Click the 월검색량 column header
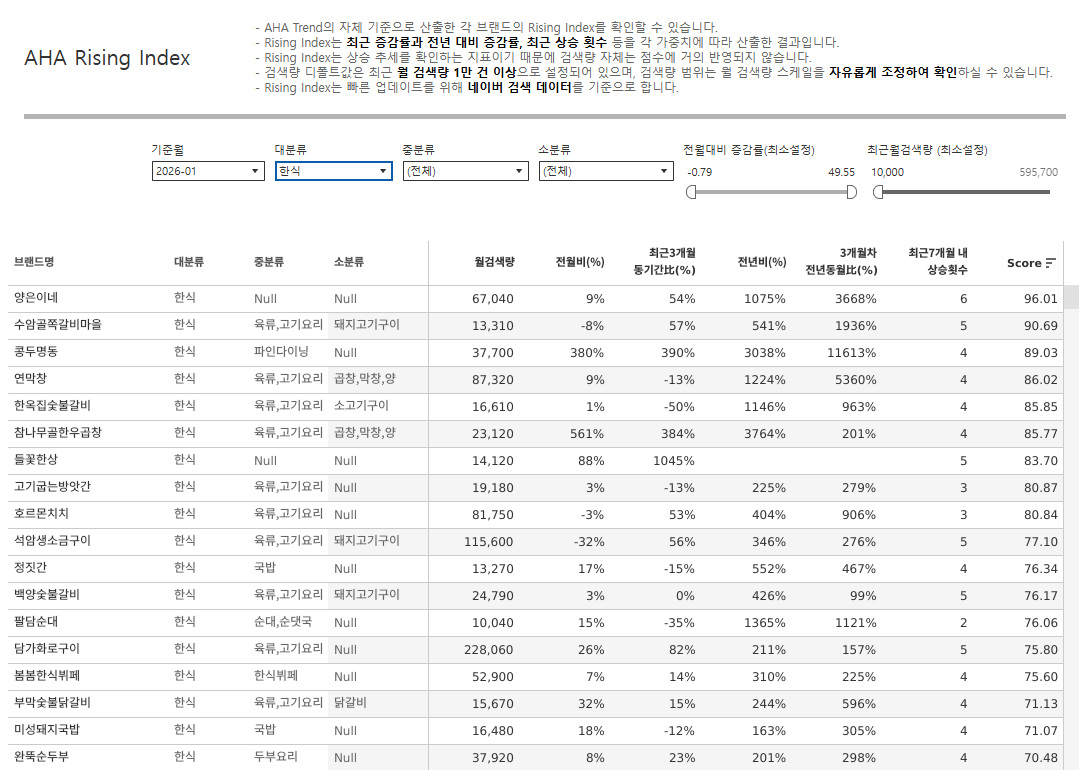 (494, 262)
